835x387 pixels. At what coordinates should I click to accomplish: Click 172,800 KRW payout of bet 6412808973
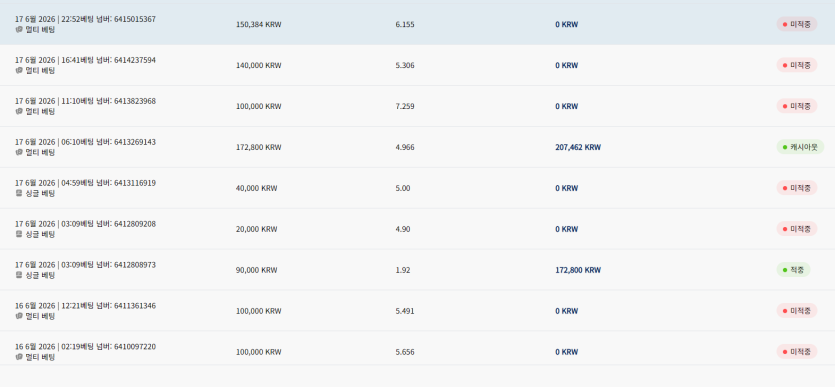pyautogui.click(x=578, y=270)
